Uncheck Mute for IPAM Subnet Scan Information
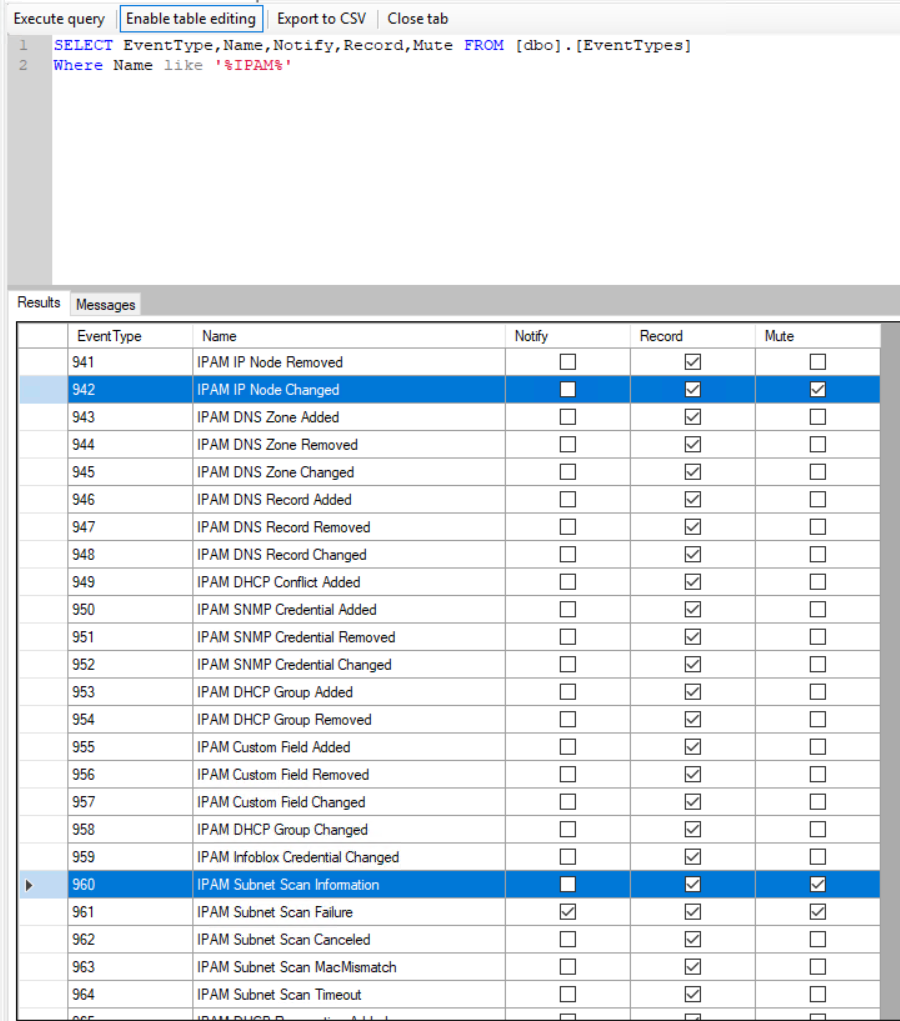Screen dimensions: 900x1021 [818, 884]
